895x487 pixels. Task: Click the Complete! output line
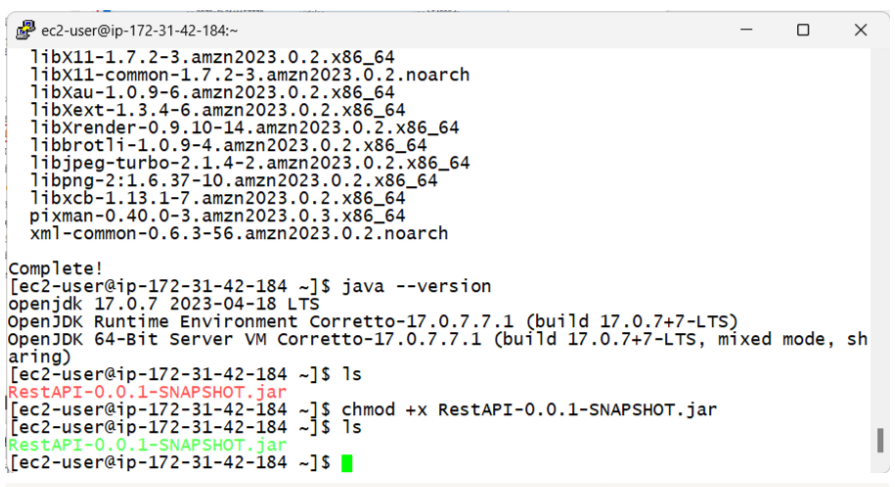pos(55,268)
